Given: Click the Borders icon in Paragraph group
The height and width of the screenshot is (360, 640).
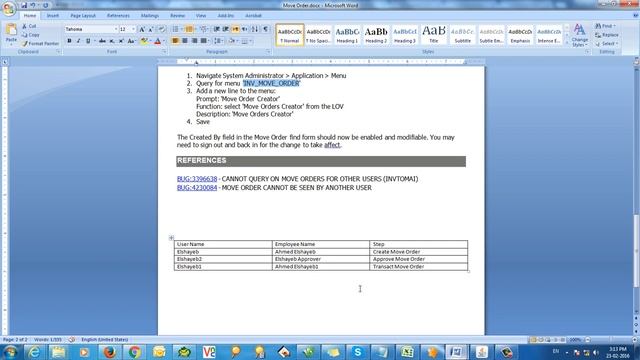Looking at the screenshot, I should click(x=245, y=41).
